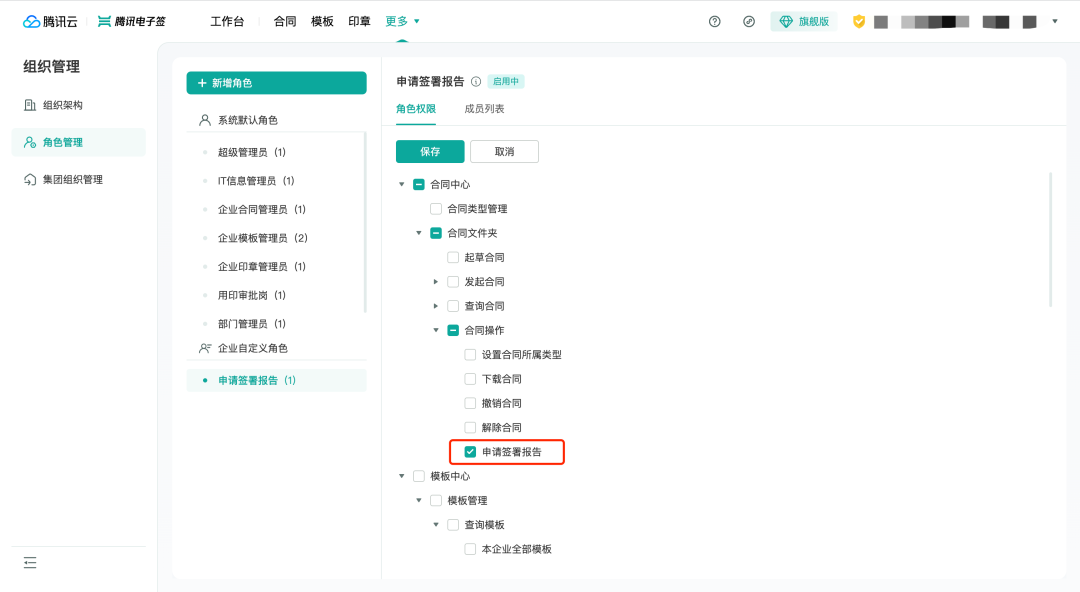The image size is (1080, 592).
Task: Check the 撤销合同 checkbox
Action: point(470,402)
